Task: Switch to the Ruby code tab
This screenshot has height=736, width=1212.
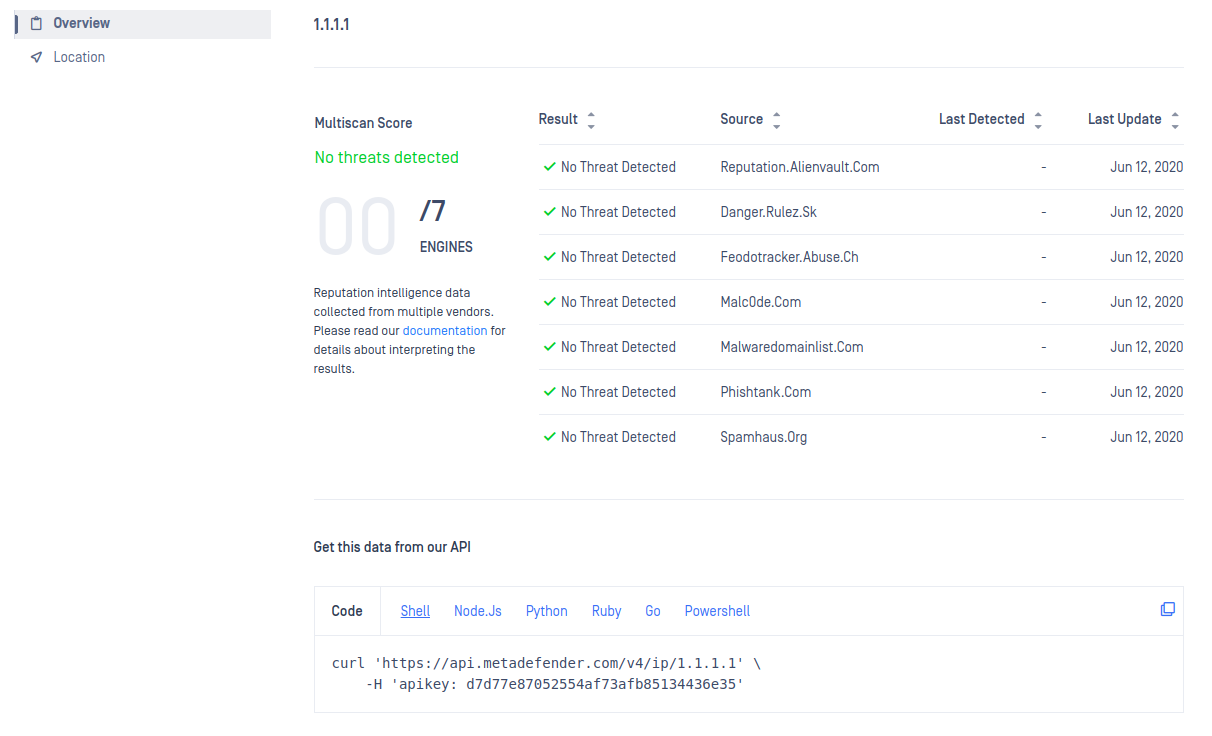Action: pyautogui.click(x=606, y=611)
